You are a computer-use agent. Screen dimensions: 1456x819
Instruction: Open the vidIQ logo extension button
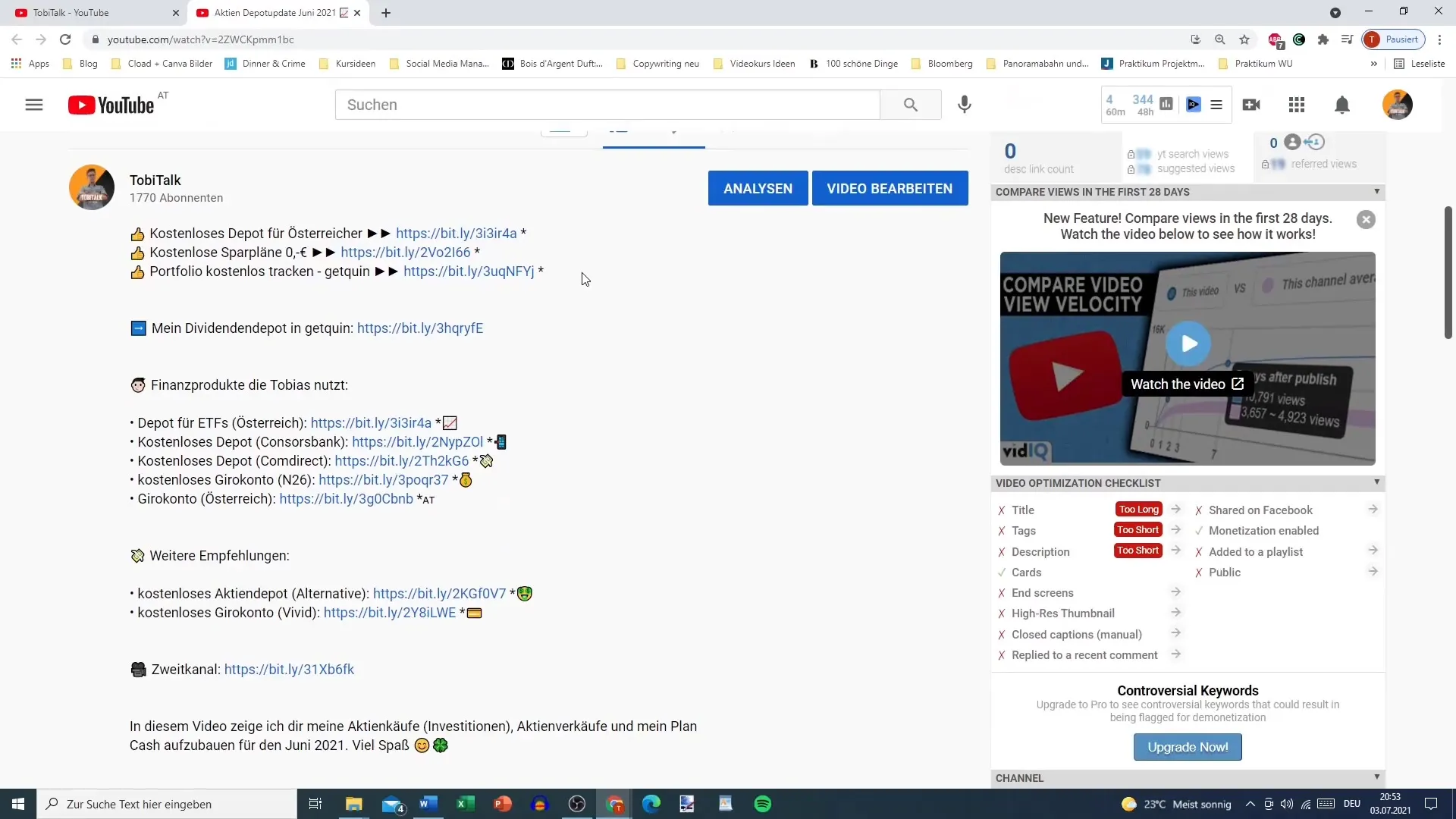tap(1194, 105)
